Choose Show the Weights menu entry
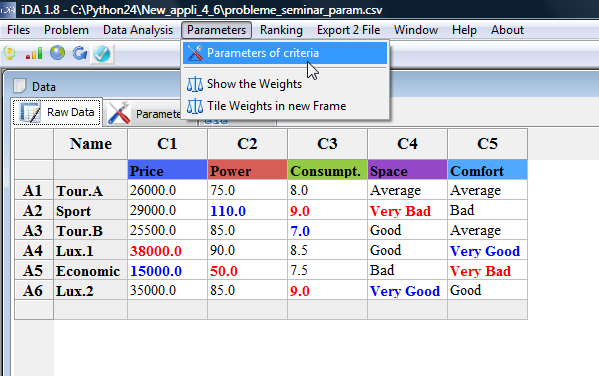This screenshot has width=599, height=376. 285,84
